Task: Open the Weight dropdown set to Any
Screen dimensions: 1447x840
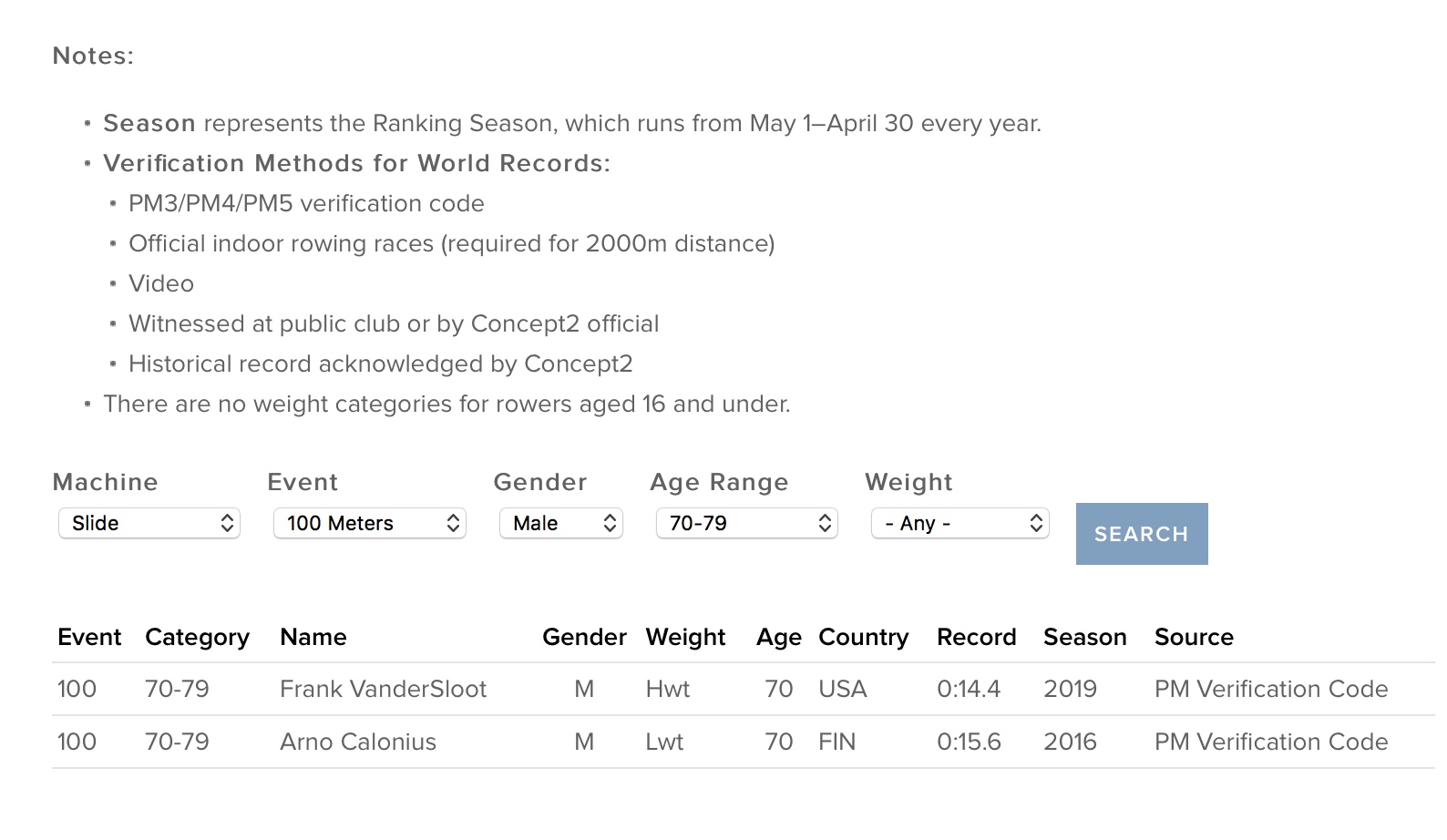Action: [960, 523]
